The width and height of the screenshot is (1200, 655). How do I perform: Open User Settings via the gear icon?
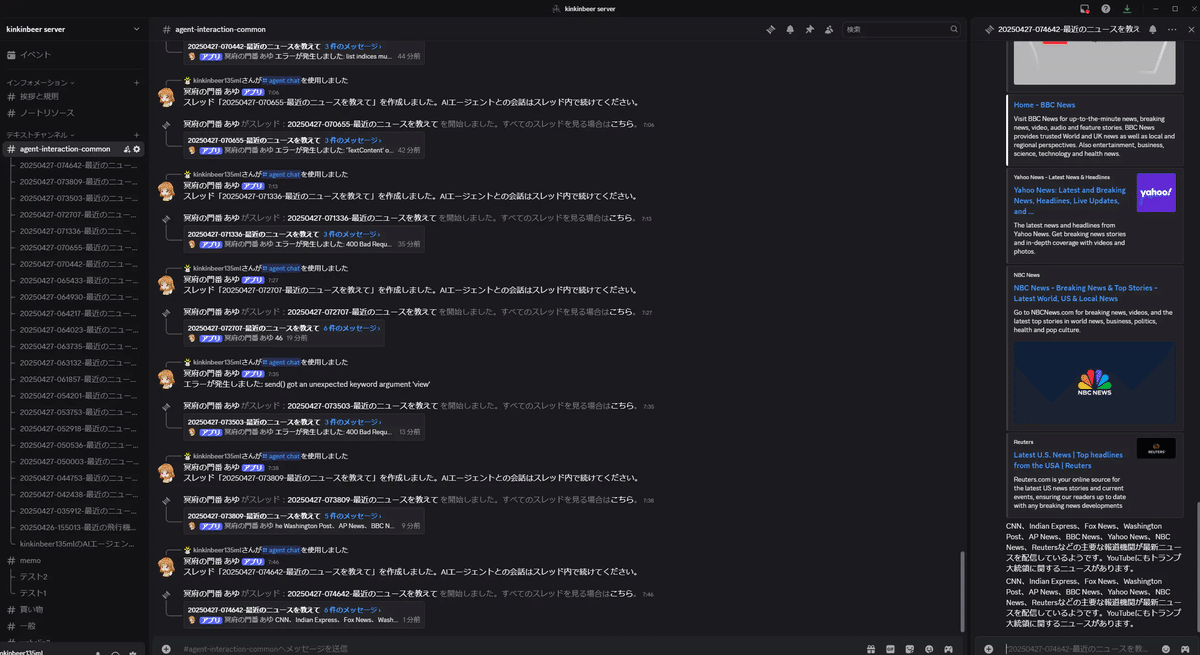(133, 652)
